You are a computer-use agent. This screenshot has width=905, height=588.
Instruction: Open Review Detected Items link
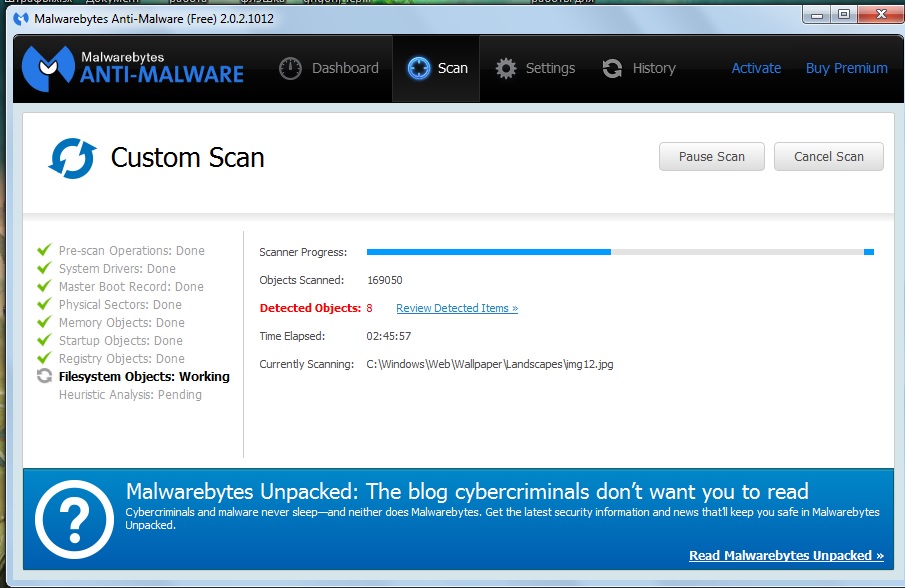pyautogui.click(x=457, y=308)
